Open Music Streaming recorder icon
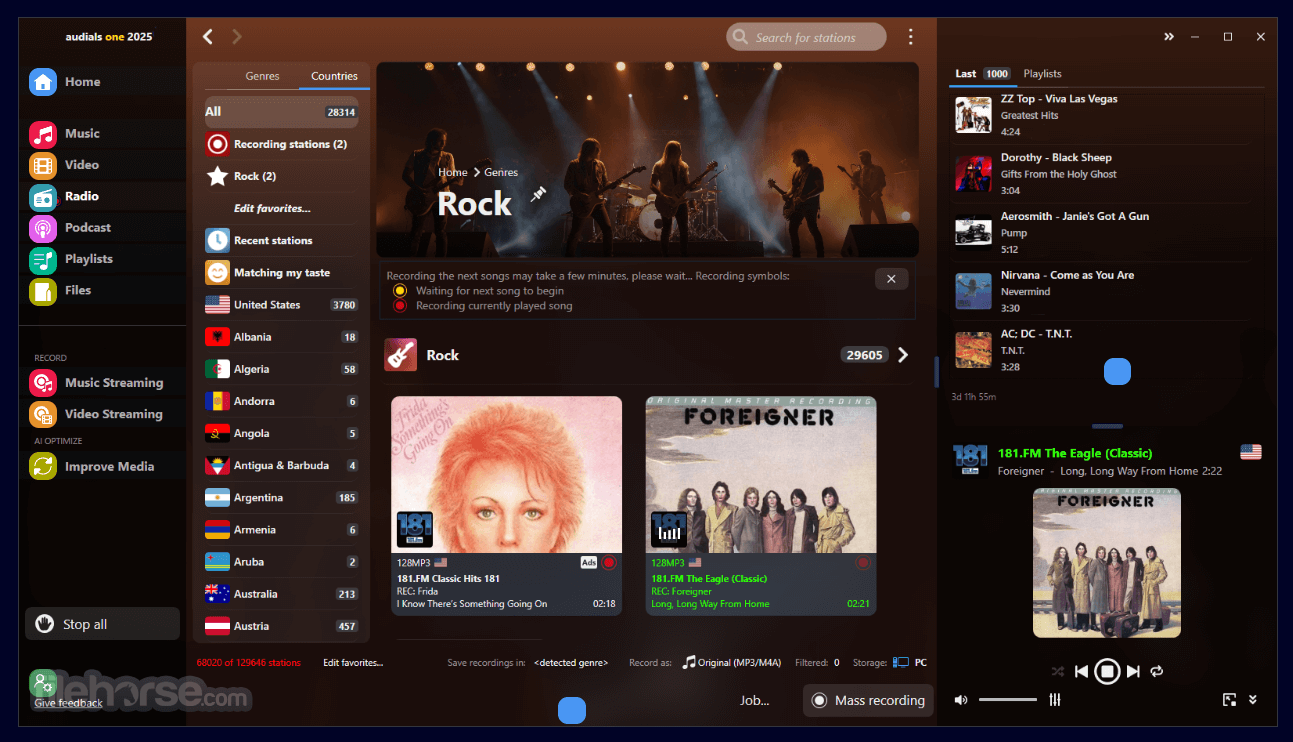This screenshot has width=1293, height=742. pos(43,383)
